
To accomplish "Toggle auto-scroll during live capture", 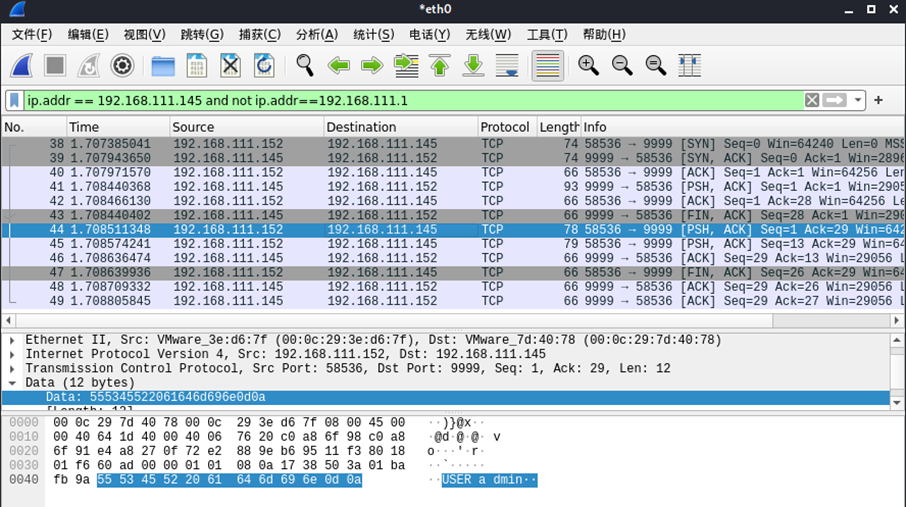I will click(507, 65).
